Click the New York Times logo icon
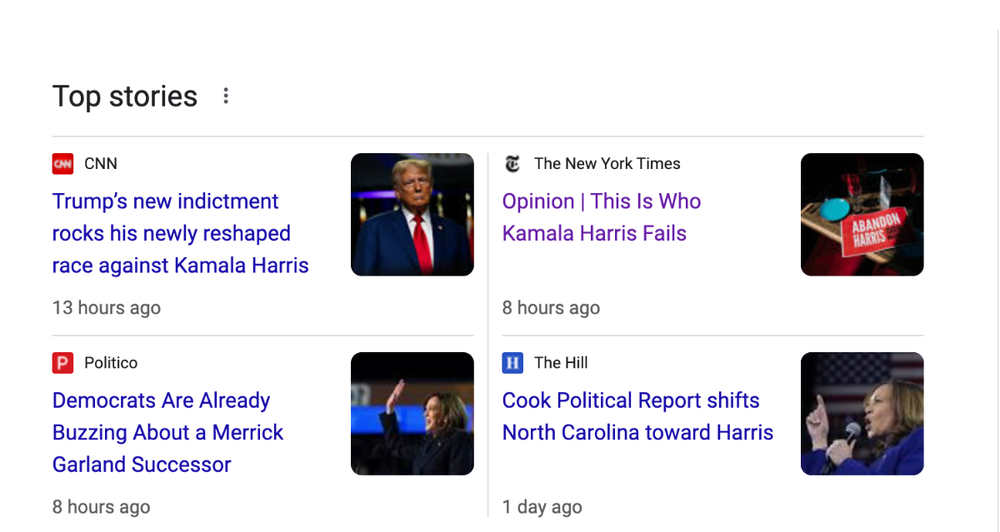This screenshot has height=532, width=1000. [x=513, y=164]
